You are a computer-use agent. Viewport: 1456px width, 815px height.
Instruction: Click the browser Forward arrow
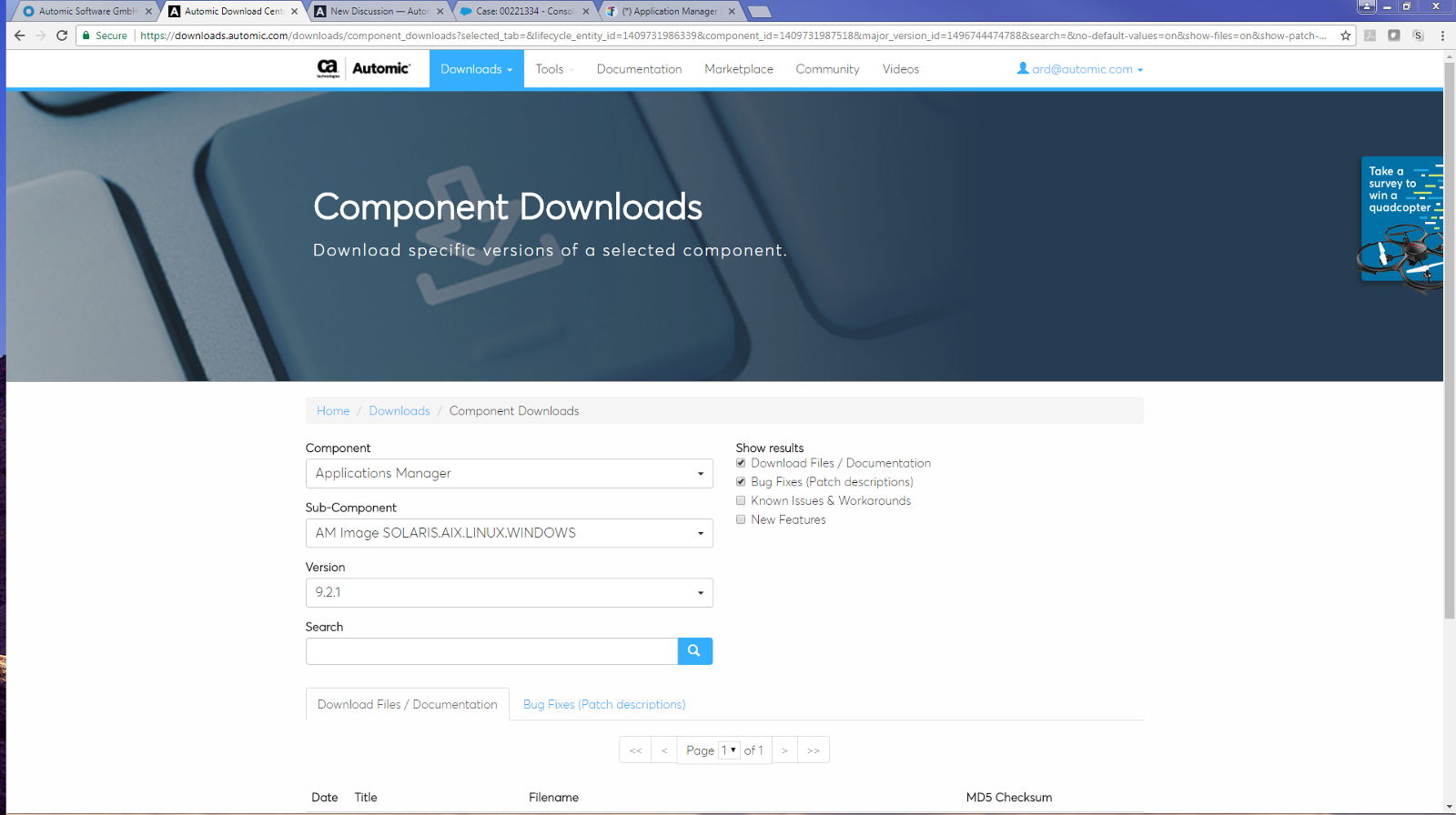[x=40, y=35]
